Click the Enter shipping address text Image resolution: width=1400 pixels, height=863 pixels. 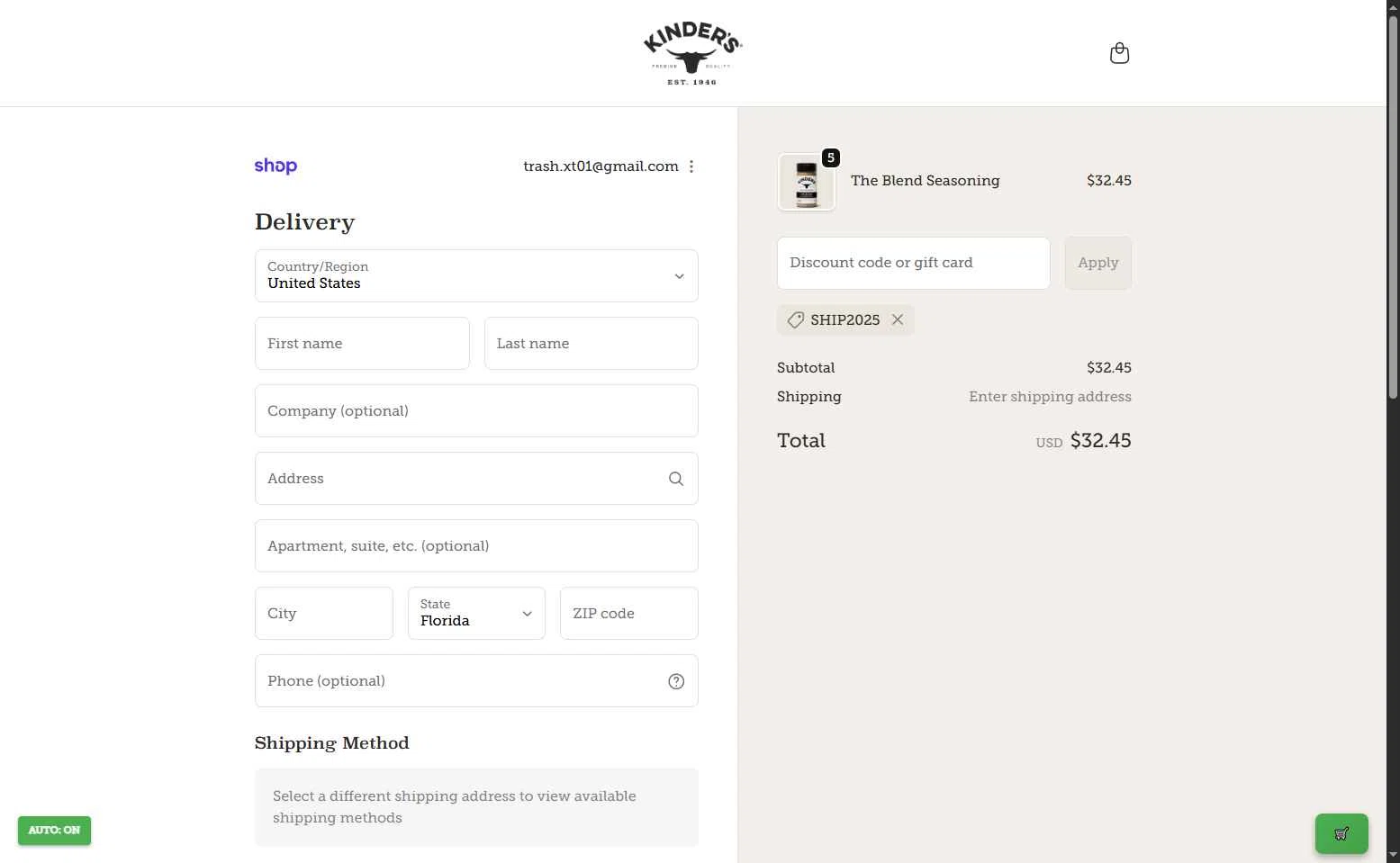(x=1050, y=397)
